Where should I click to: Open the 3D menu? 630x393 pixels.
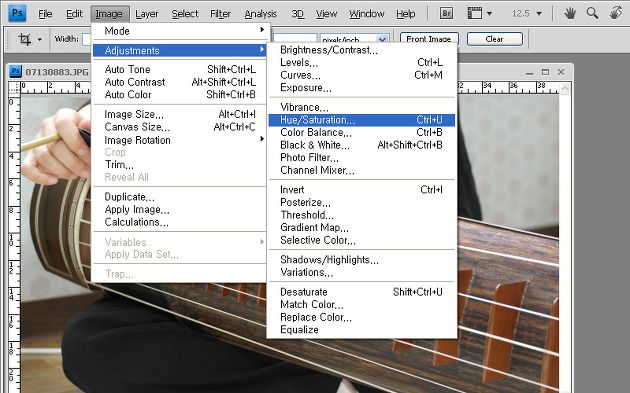click(297, 14)
